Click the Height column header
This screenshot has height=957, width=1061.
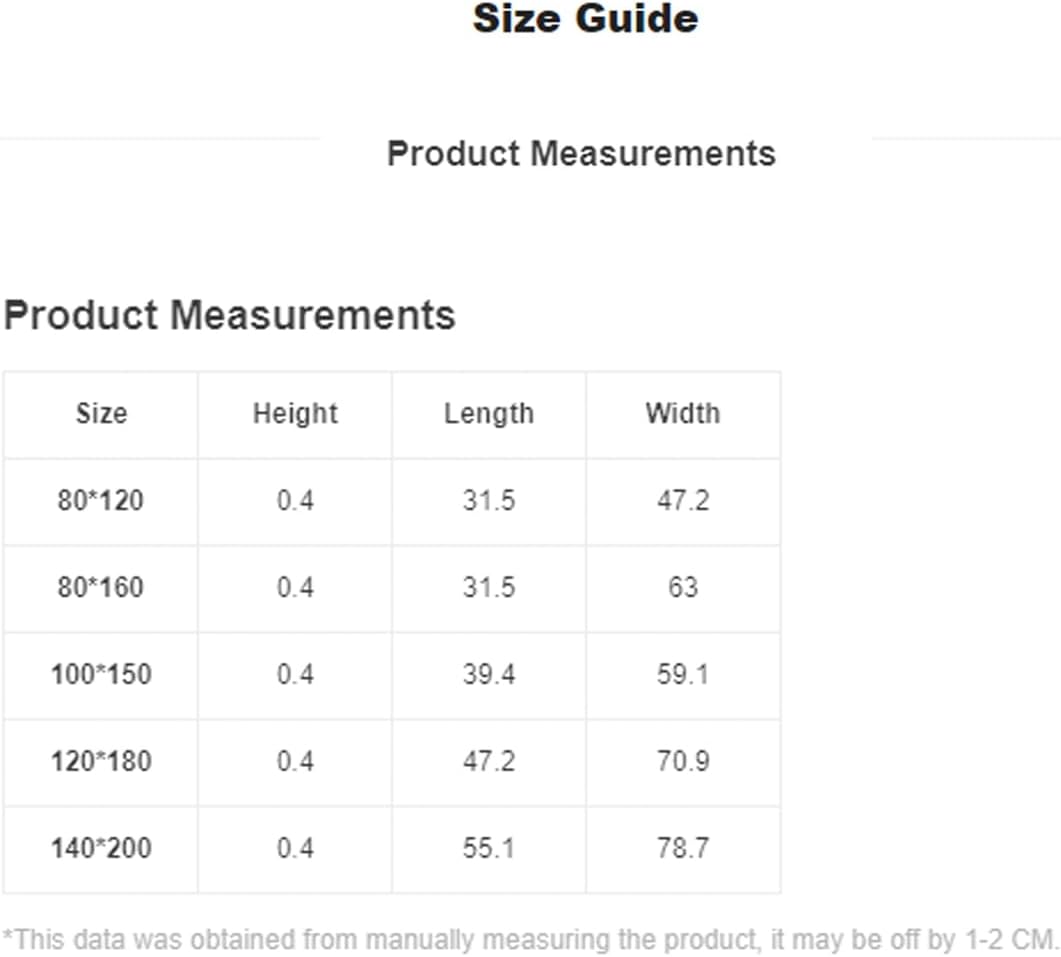coord(295,414)
